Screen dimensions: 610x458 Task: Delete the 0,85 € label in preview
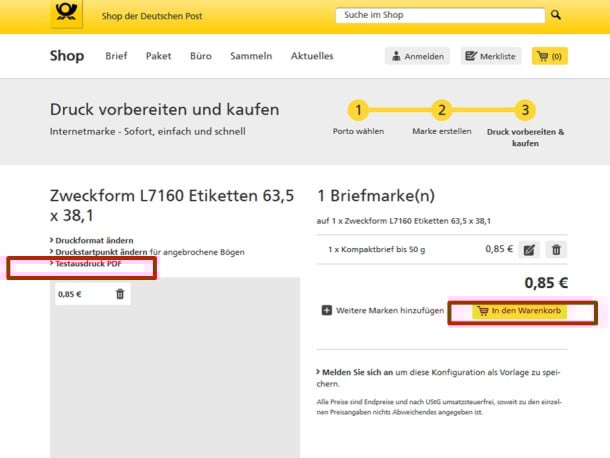click(x=120, y=294)
